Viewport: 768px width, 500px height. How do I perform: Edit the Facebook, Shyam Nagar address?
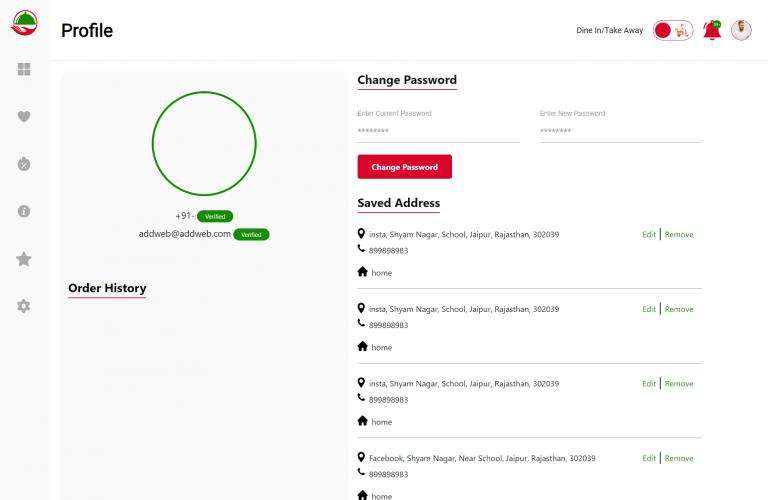click(649, 458)
